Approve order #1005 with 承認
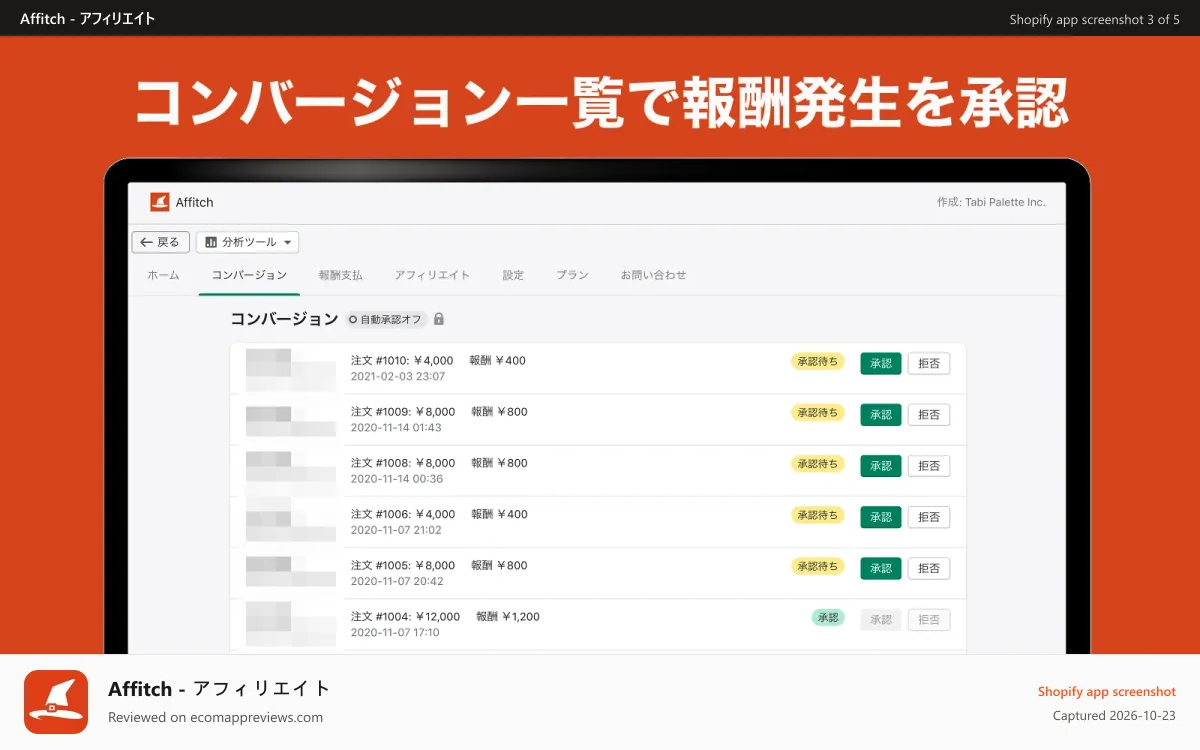Image resolution: width=1200 pixels, height=750 pixels. coord(881,568)
